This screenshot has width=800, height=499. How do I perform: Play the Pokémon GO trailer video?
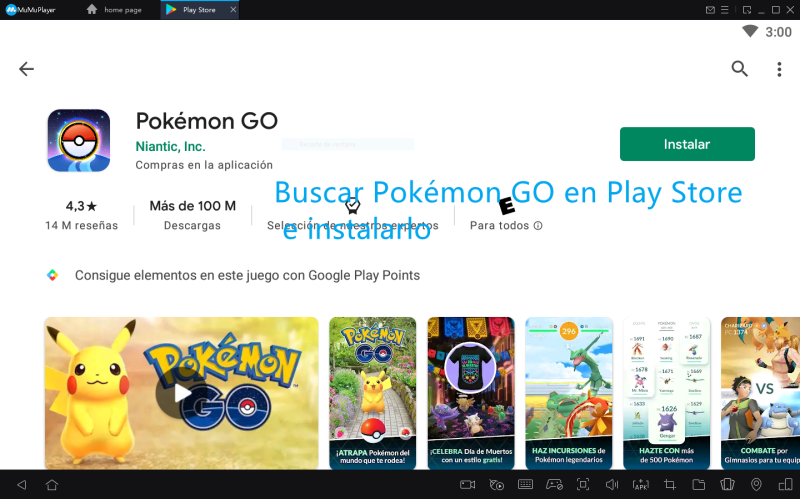pos(181,393)
